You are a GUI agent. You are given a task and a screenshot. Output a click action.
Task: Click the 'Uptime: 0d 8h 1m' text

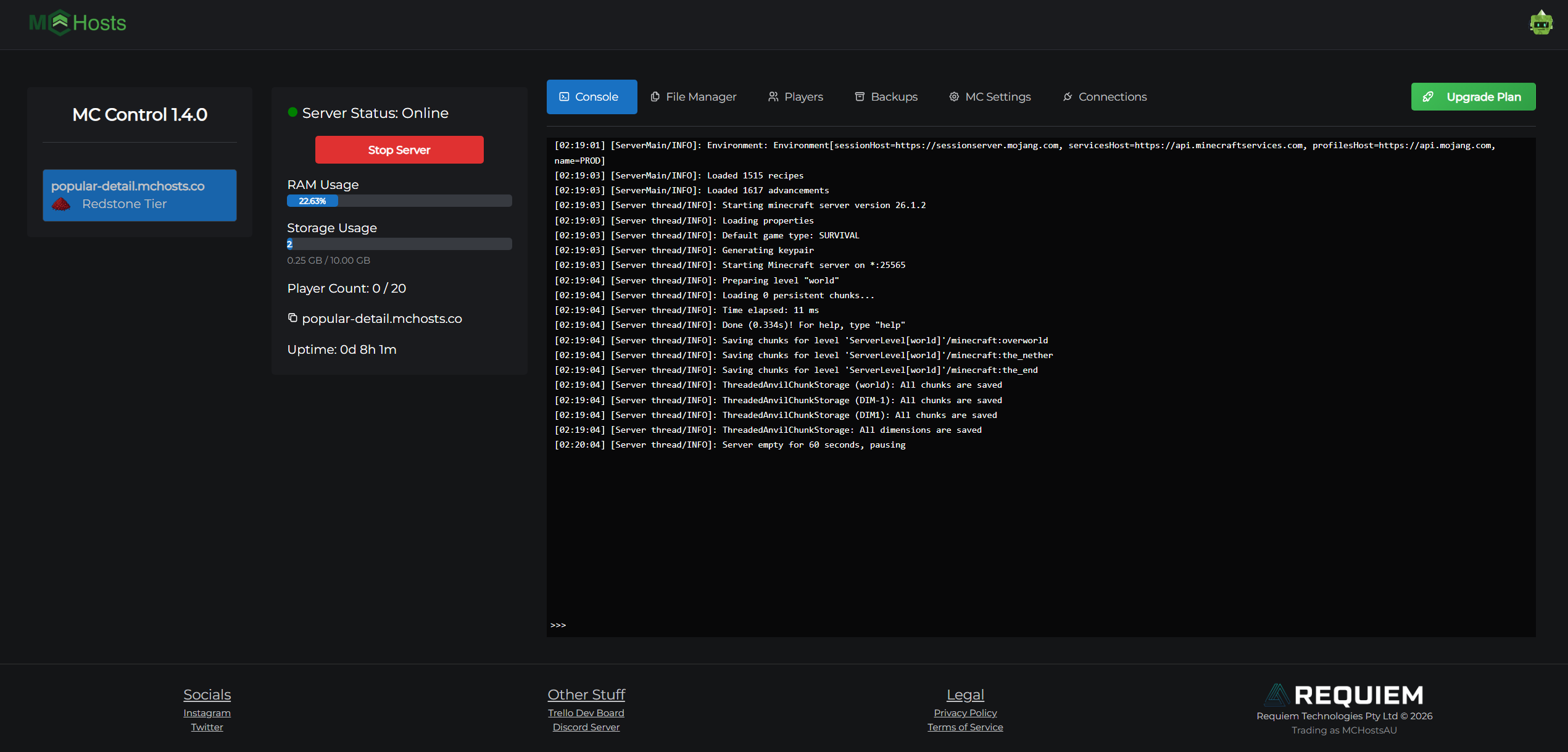tap(342, 349)
